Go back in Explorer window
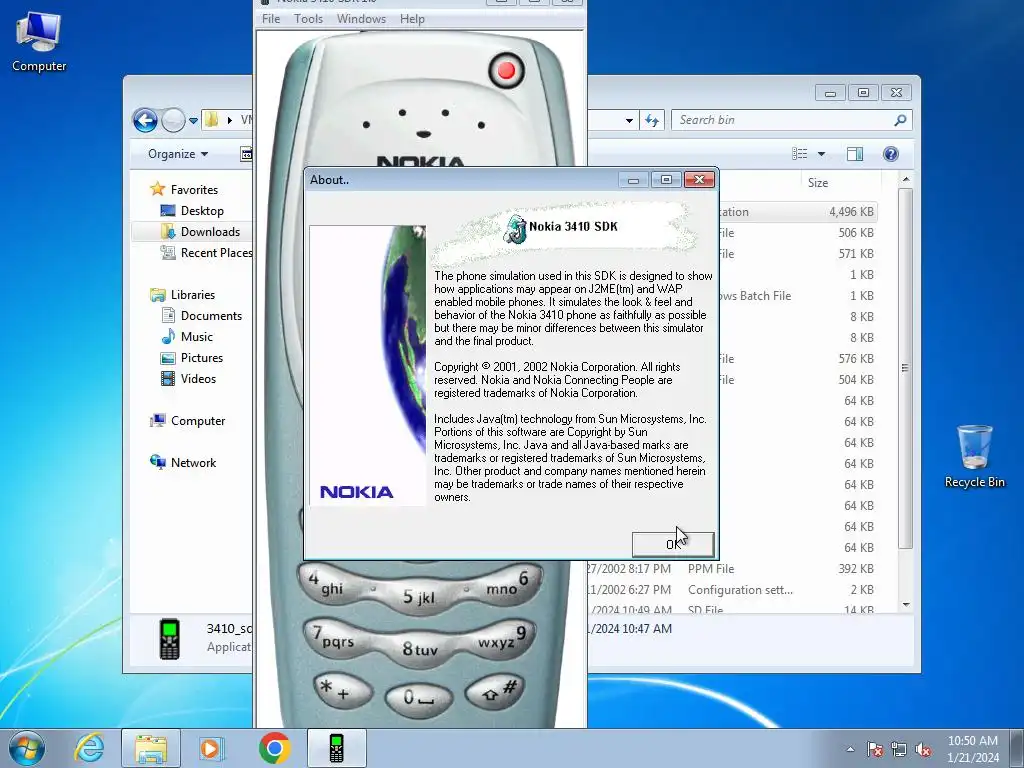This screenshot has width=1024, height=768. click(x=145, y=120)
